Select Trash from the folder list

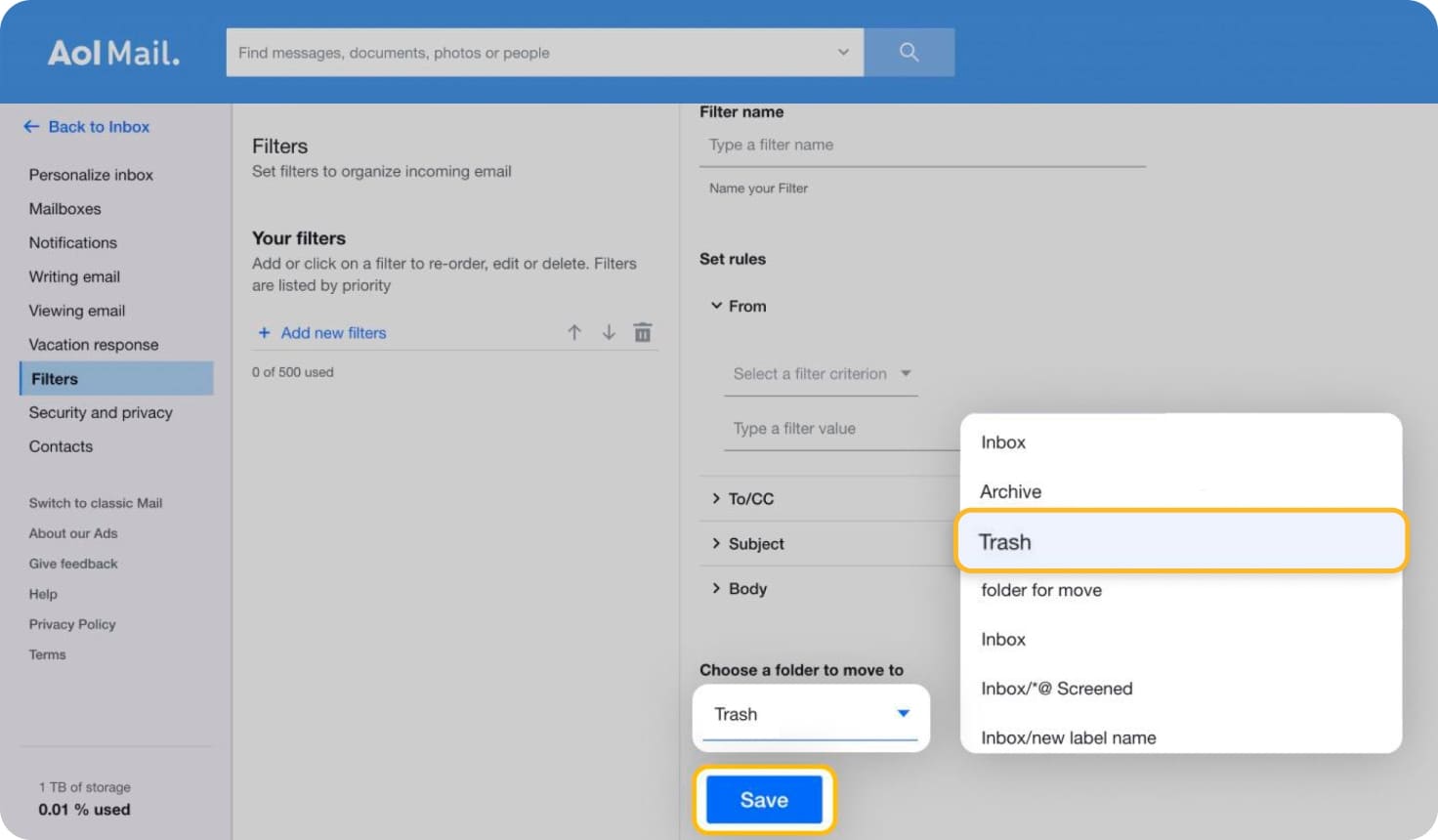click(1004, 541)
